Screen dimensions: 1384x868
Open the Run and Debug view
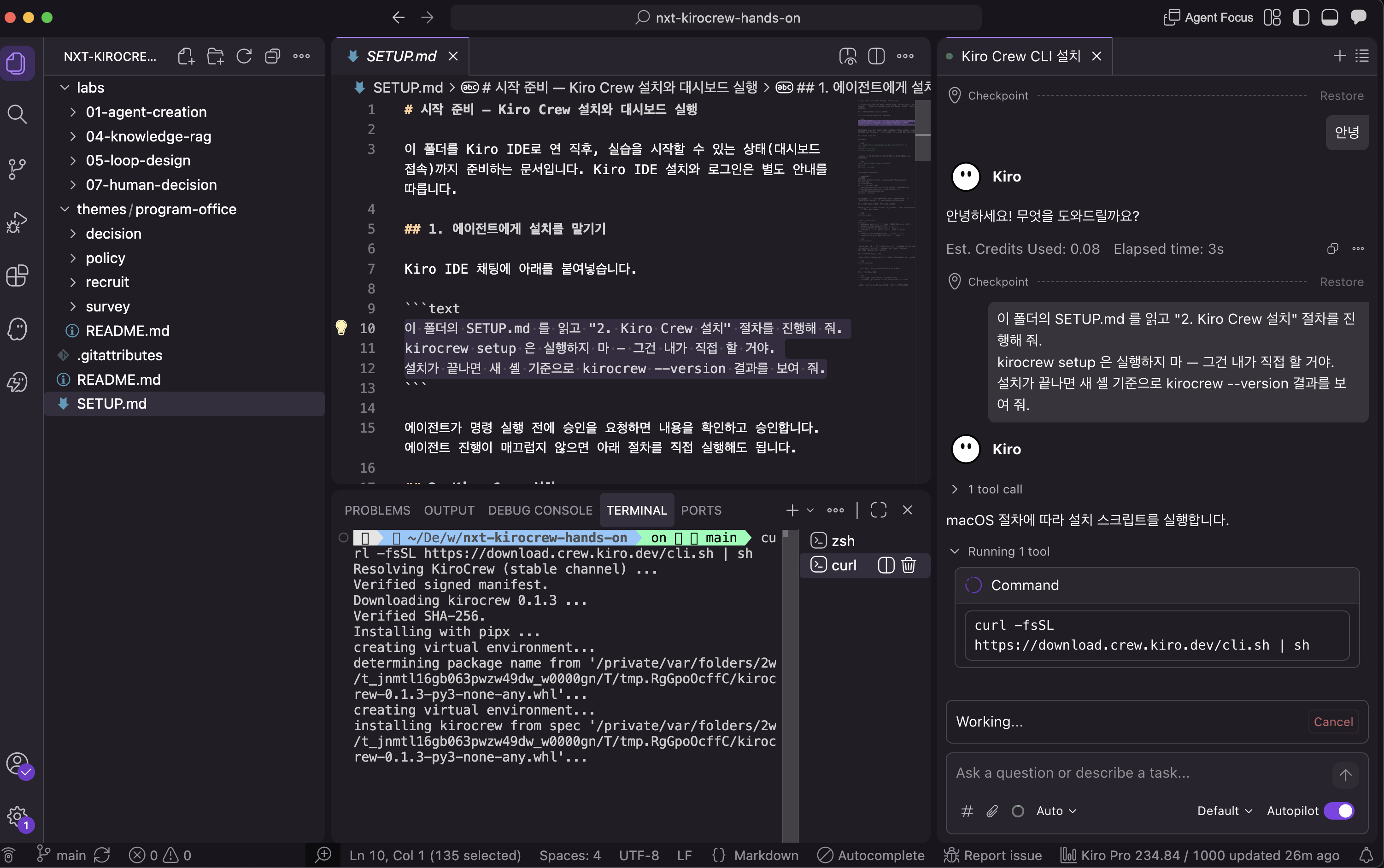pos(17,222)
